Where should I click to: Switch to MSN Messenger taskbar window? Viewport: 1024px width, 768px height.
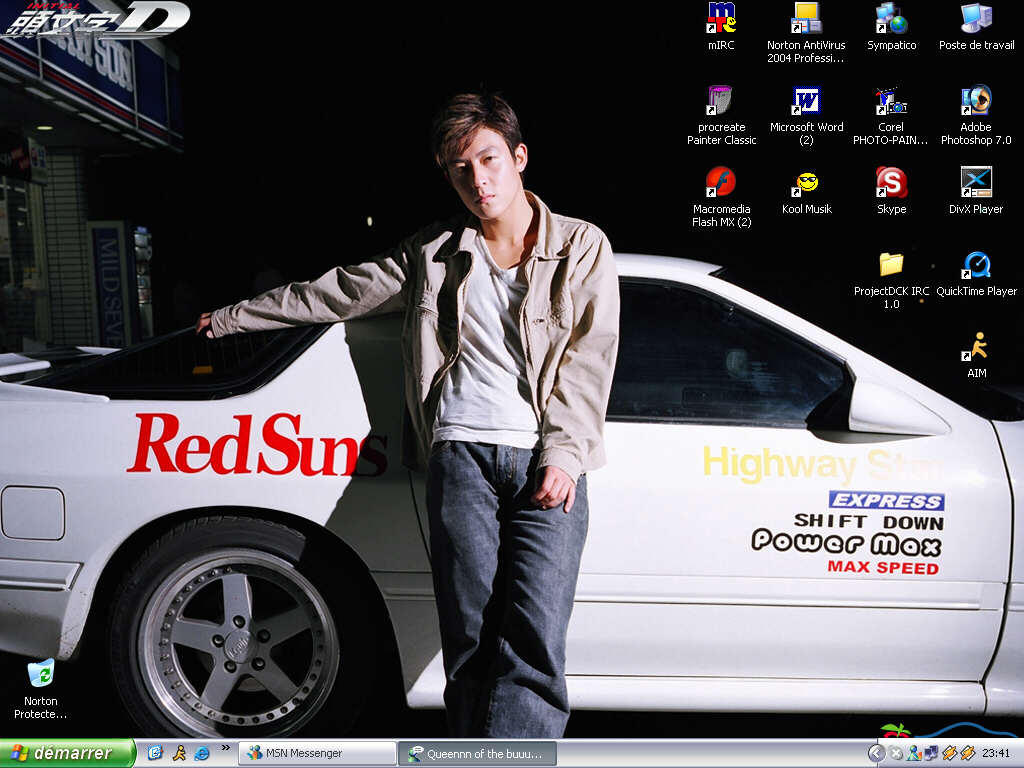[x=316, y=753]
